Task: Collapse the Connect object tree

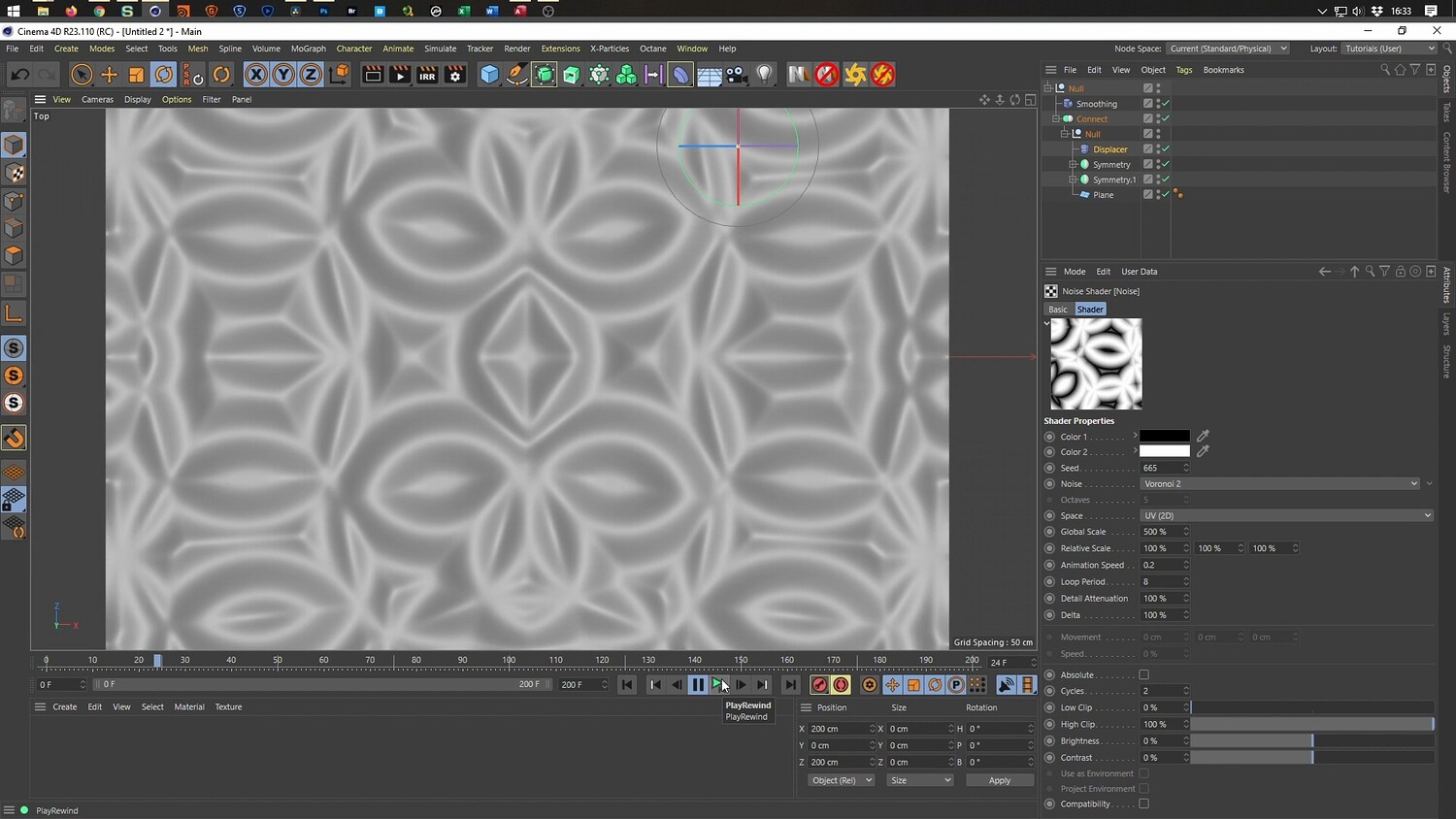Action: tap(1056, 119)
